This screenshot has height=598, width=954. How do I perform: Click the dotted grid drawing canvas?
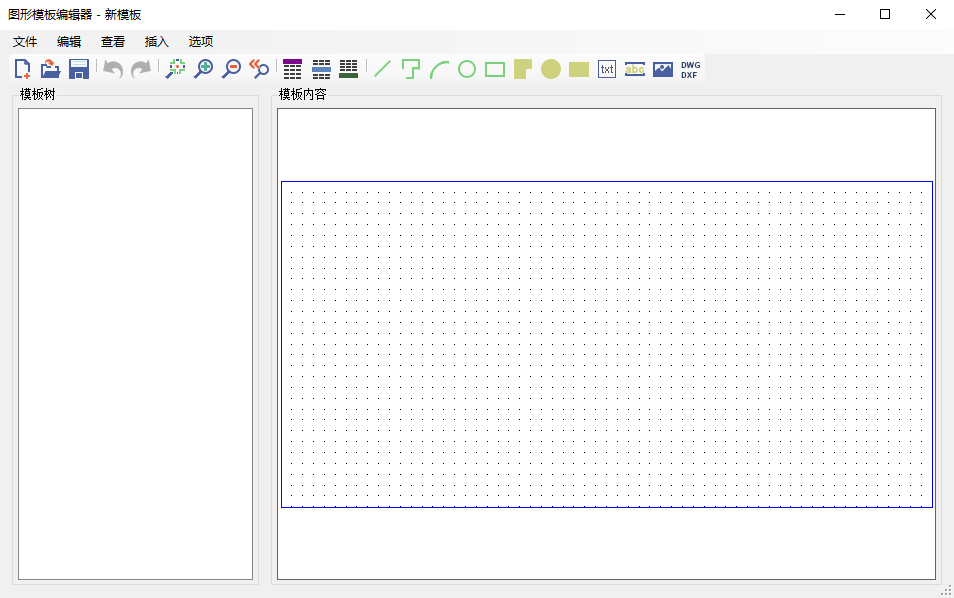tap(607, 344)
